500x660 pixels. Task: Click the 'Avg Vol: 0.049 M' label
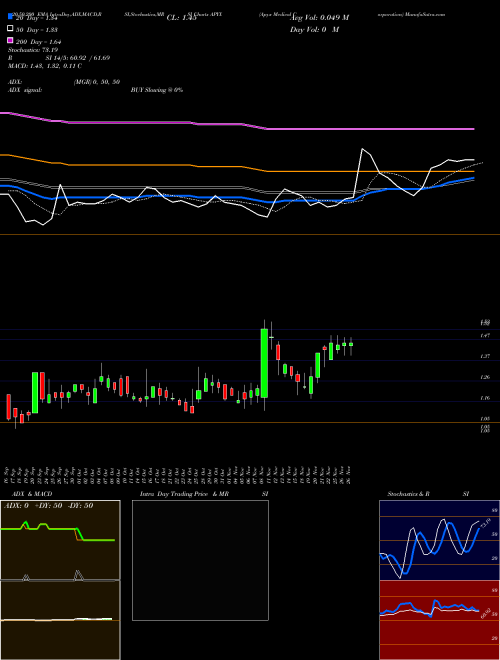tap(320, 18)
